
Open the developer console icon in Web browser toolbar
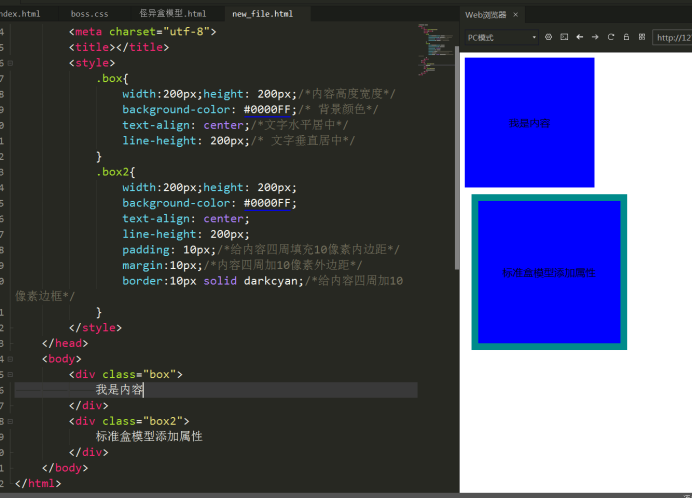coord(564,37)
